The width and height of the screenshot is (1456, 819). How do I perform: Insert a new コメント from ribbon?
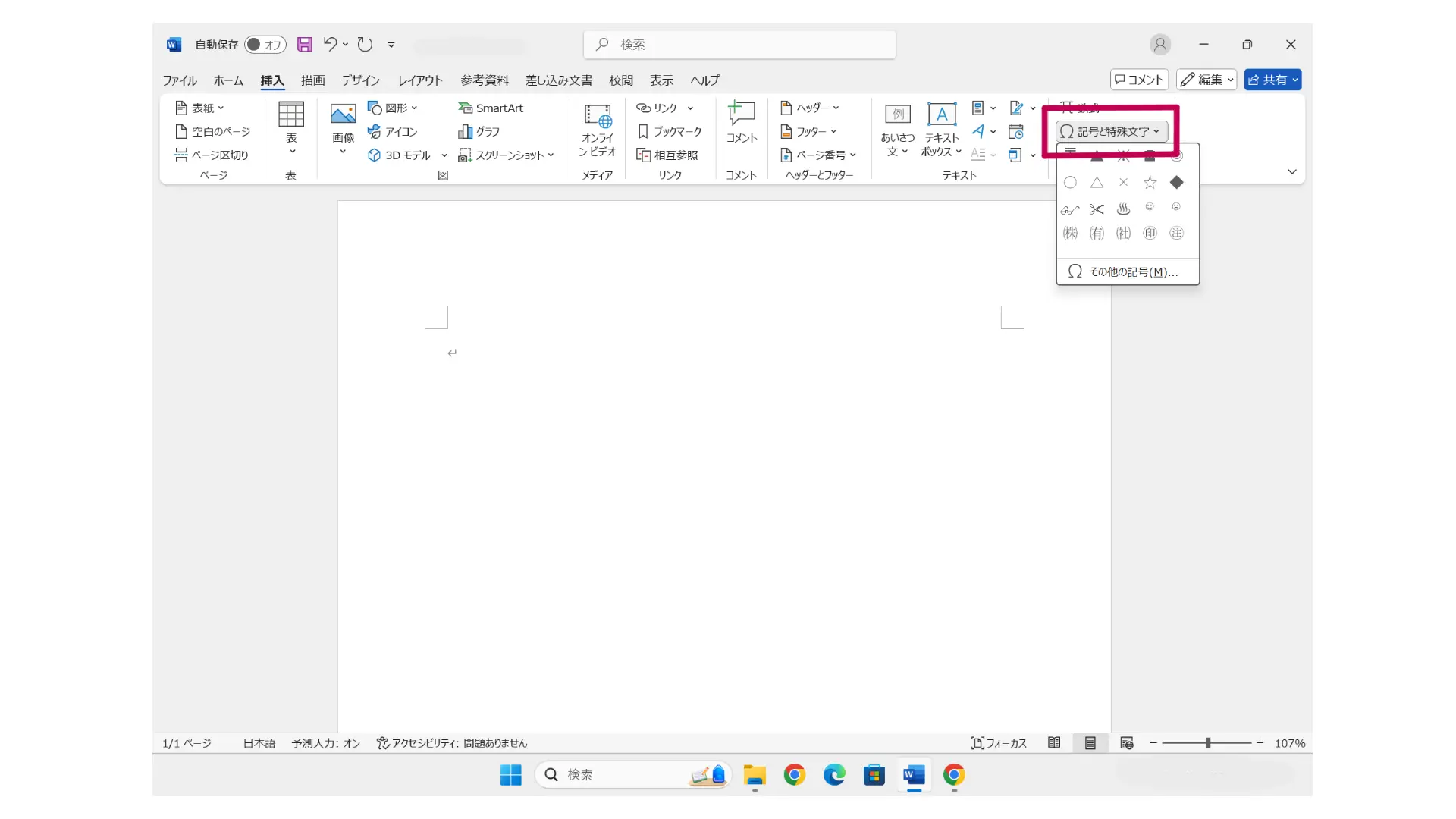click(741, 123)
